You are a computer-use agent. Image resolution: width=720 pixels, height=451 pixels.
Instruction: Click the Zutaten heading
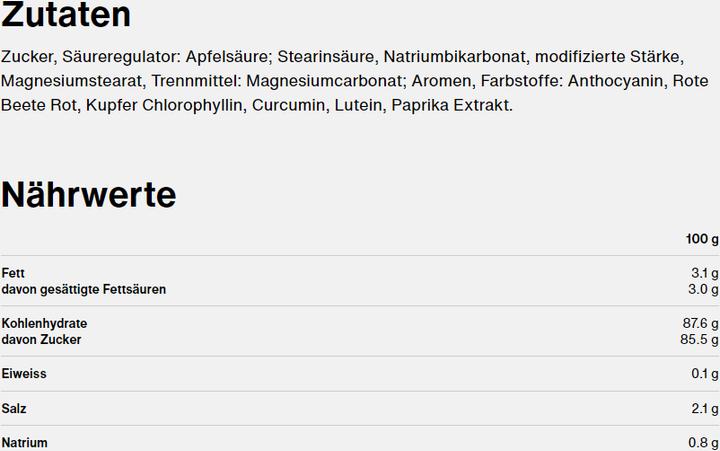(66, 15)
